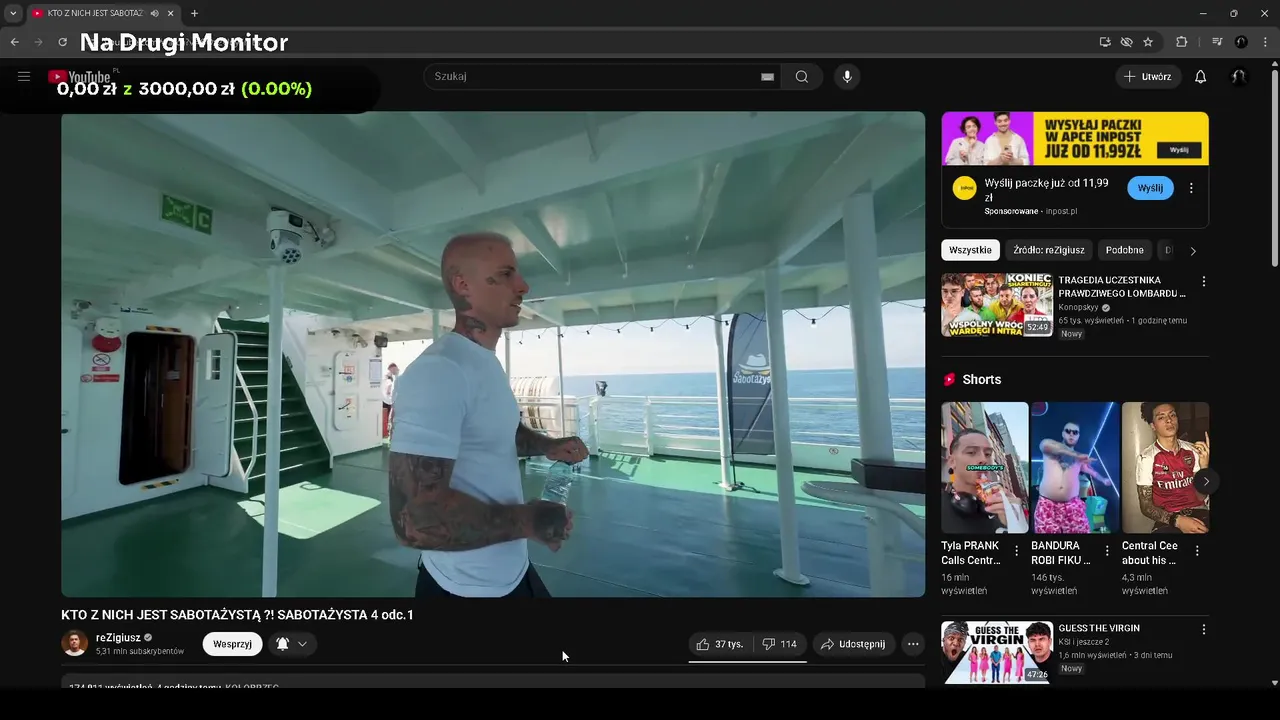Open the TRAGEDIA UCZESTNIKA video thumbnail

[997, 304]
